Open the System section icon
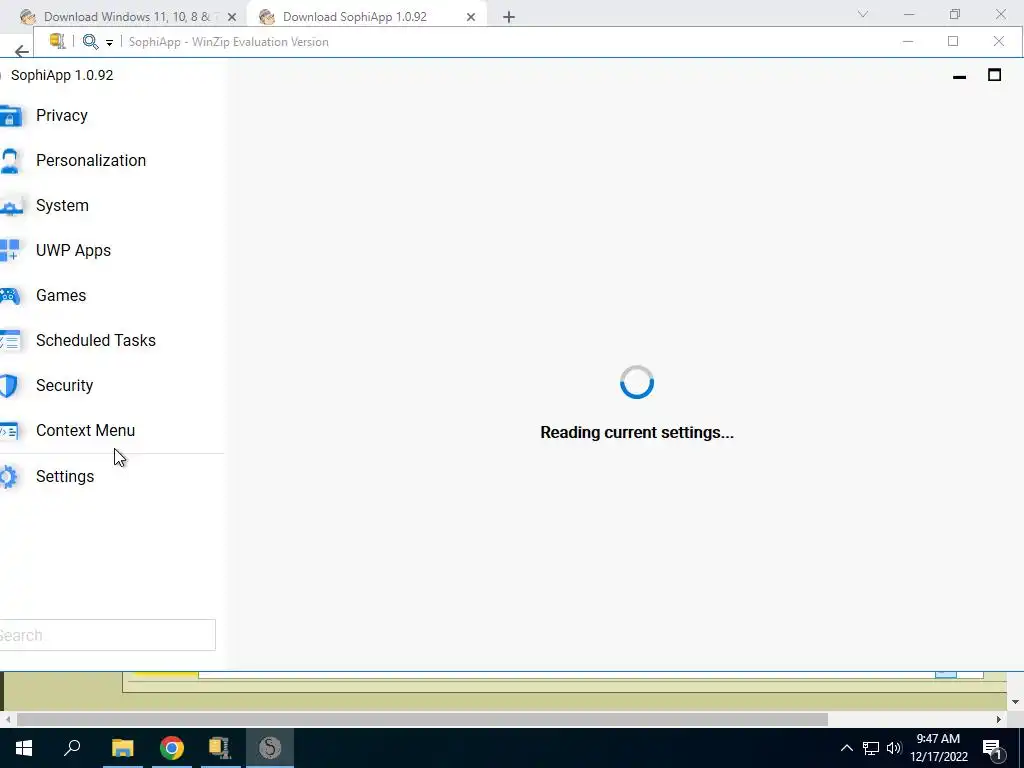 [11, 208]
